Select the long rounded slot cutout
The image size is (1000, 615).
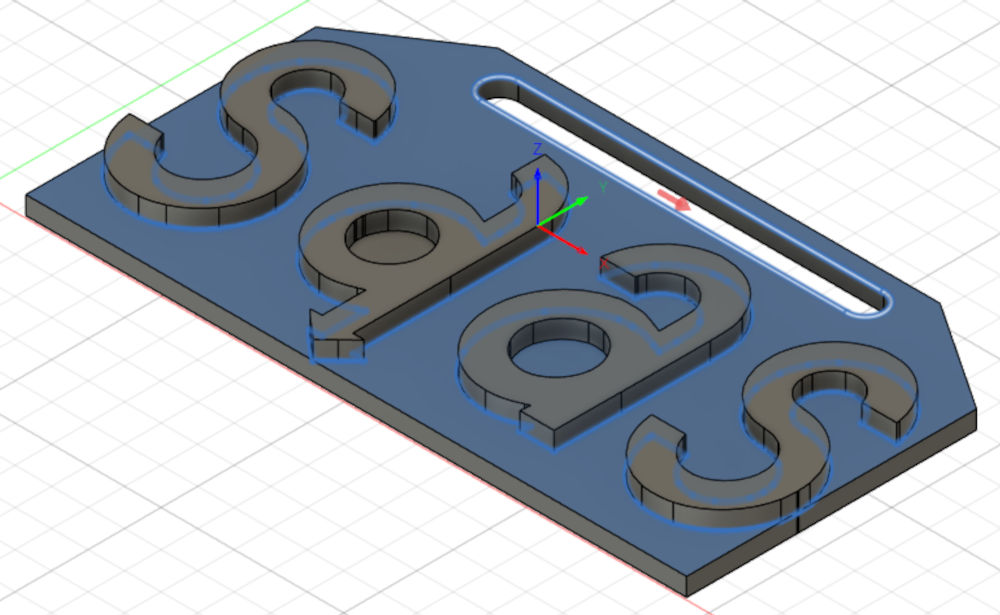(682, 198)
